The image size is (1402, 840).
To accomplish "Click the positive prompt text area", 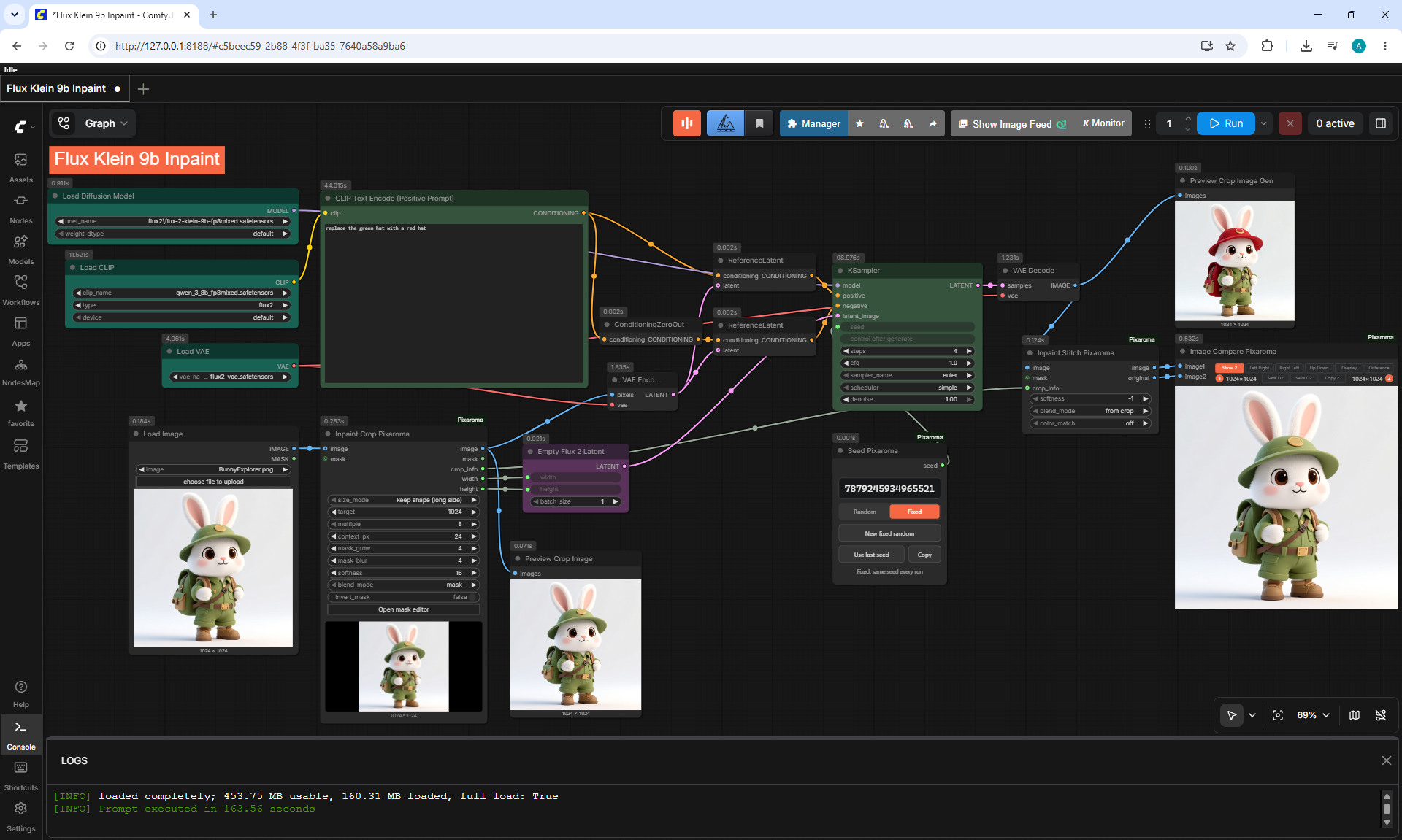I will (x=453, y=302).
